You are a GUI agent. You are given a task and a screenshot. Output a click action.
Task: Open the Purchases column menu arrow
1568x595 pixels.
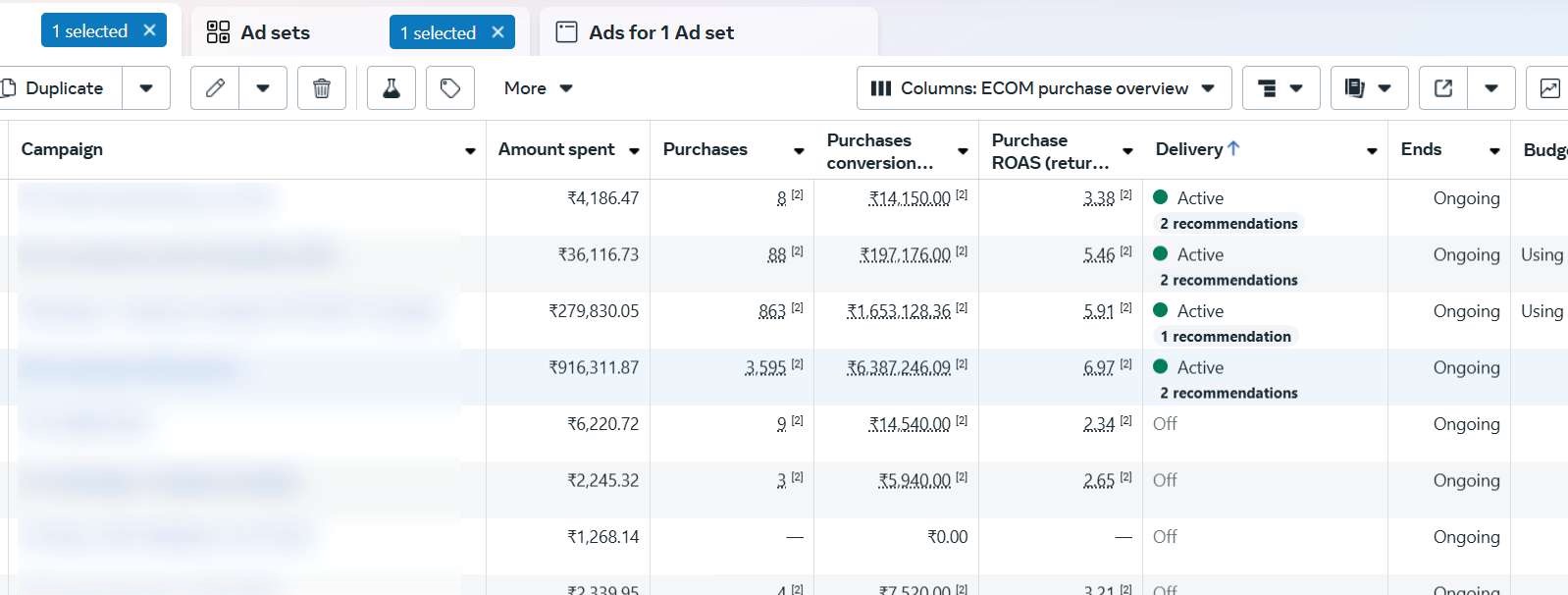(x=799, y=150)
